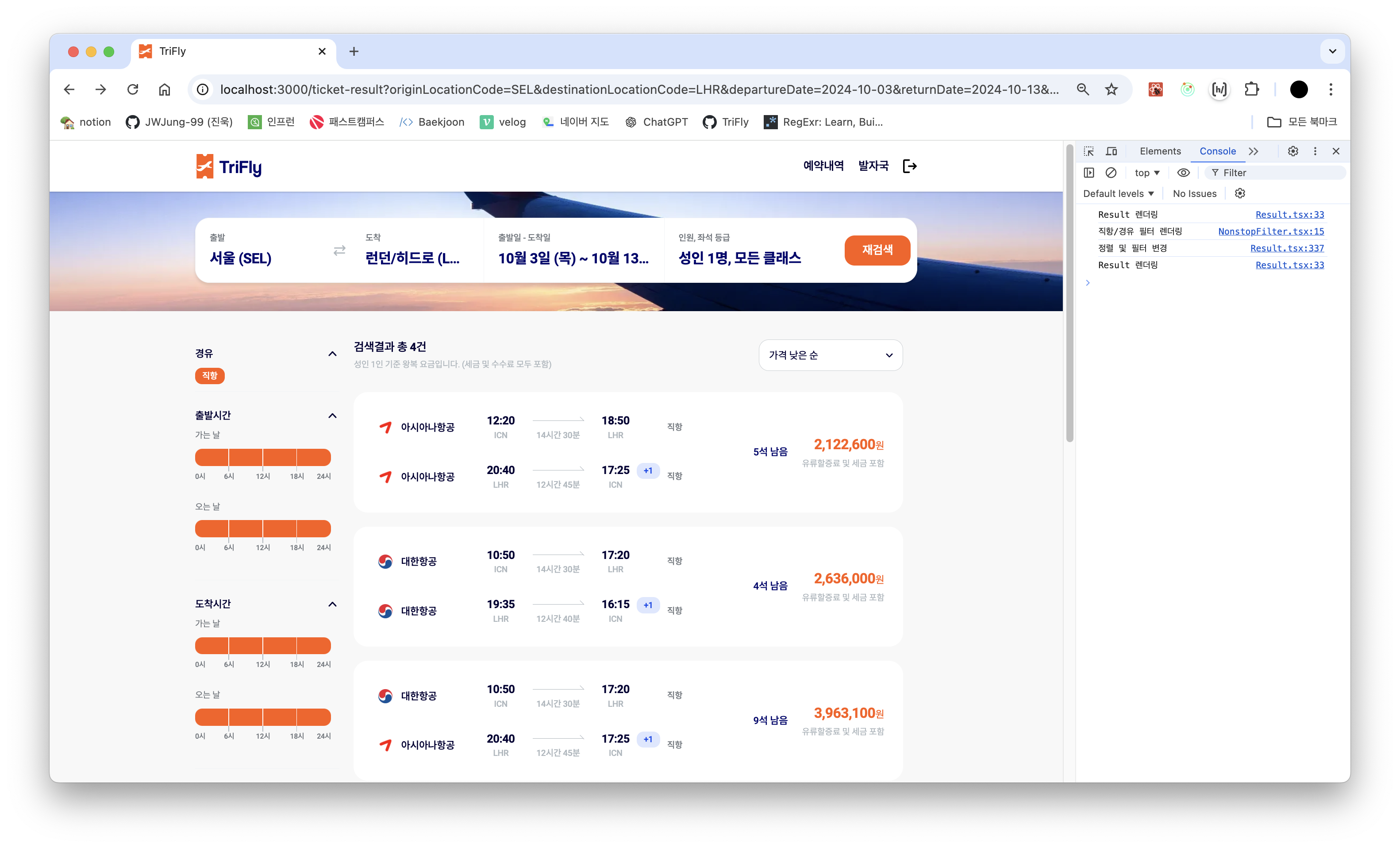Screen dimensions: 1400x848
Task: Open the 가격 낮은 순 sort dropdown
Action: coord(830,355)
